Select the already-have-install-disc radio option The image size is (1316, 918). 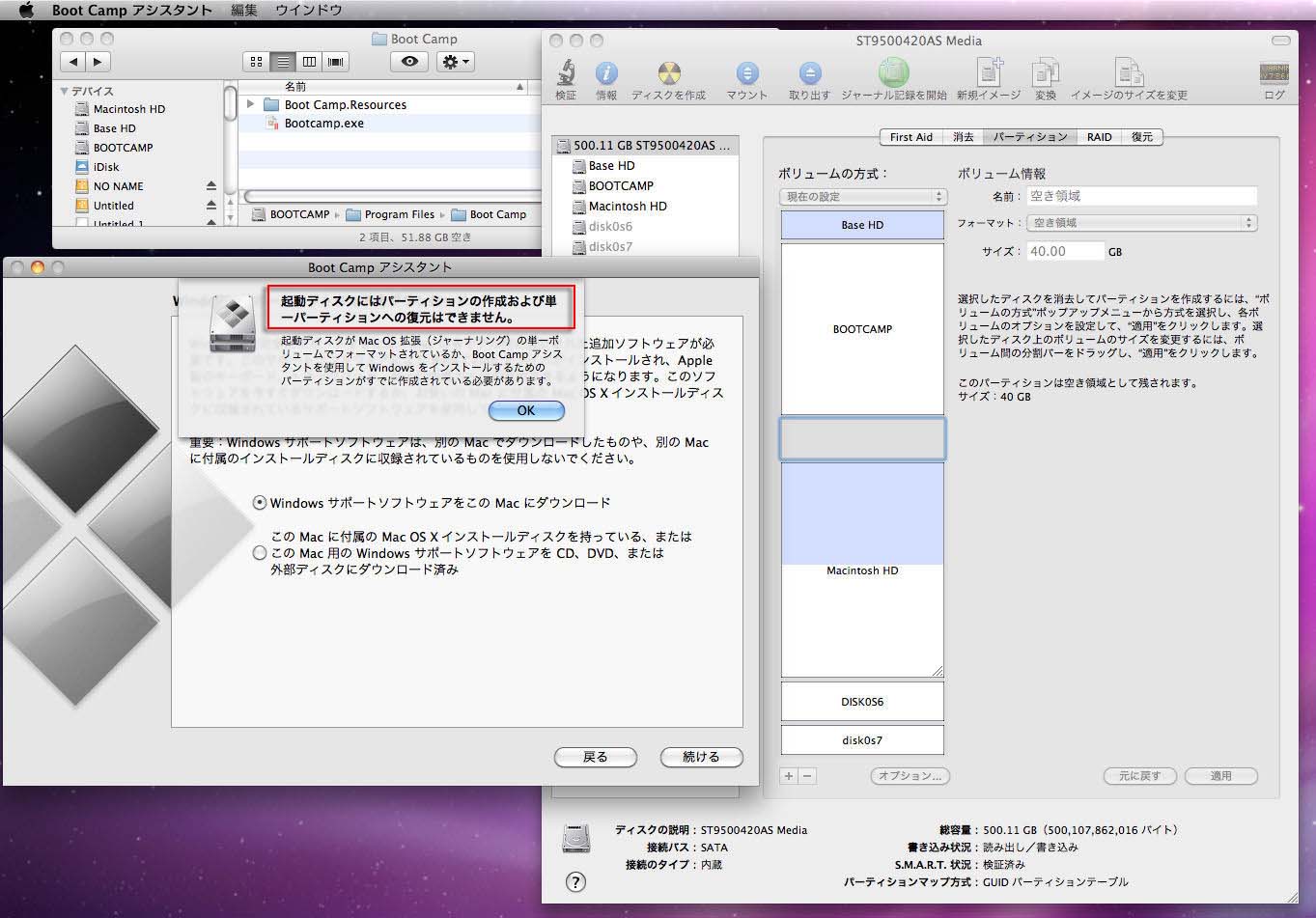259,553
